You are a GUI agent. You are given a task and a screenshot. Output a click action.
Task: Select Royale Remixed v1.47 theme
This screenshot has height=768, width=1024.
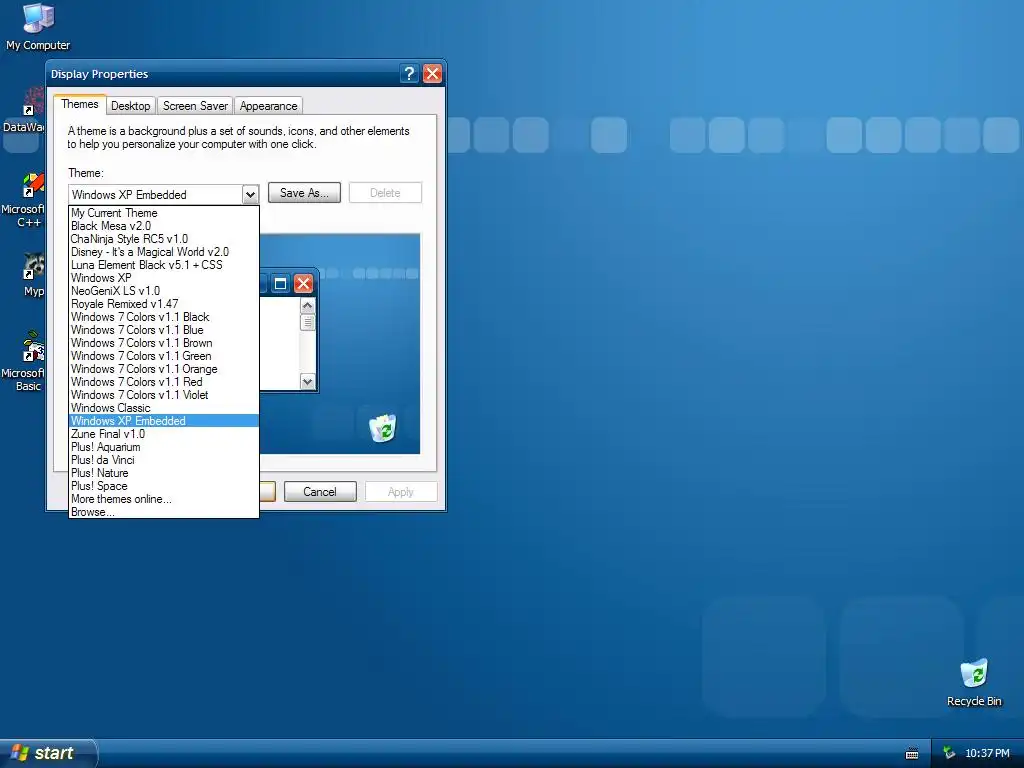[x=164, y=304]
